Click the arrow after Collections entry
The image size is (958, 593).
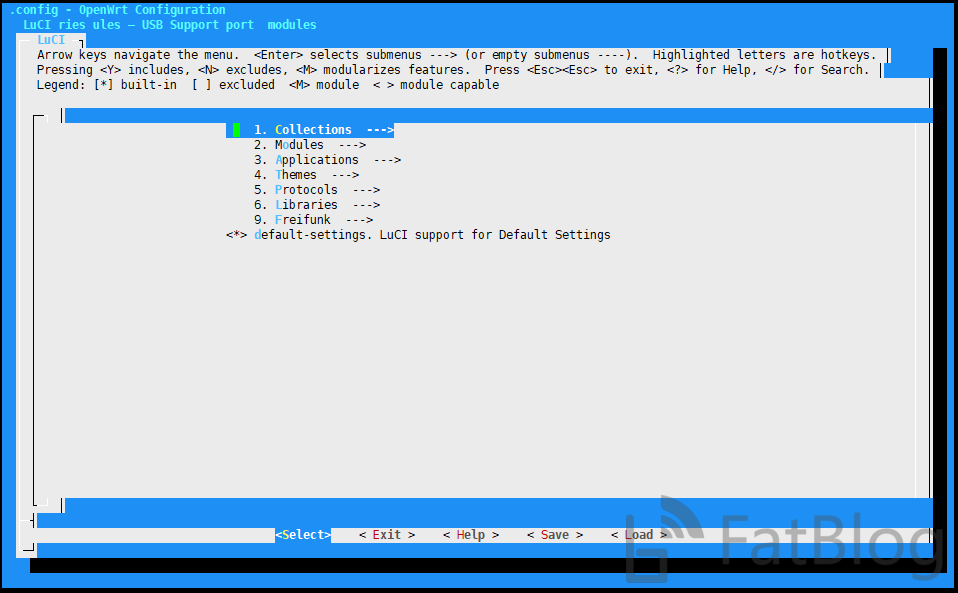point(380,129)
